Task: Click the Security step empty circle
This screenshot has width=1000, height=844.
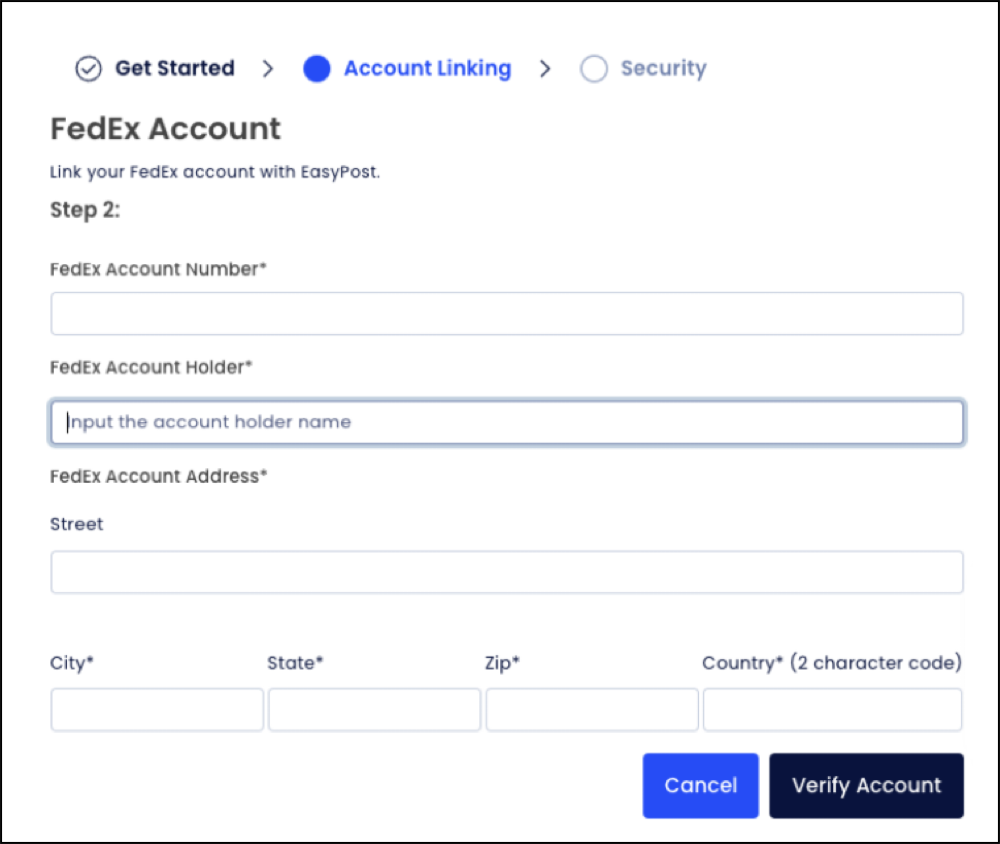Action: [x=593, y=68]
